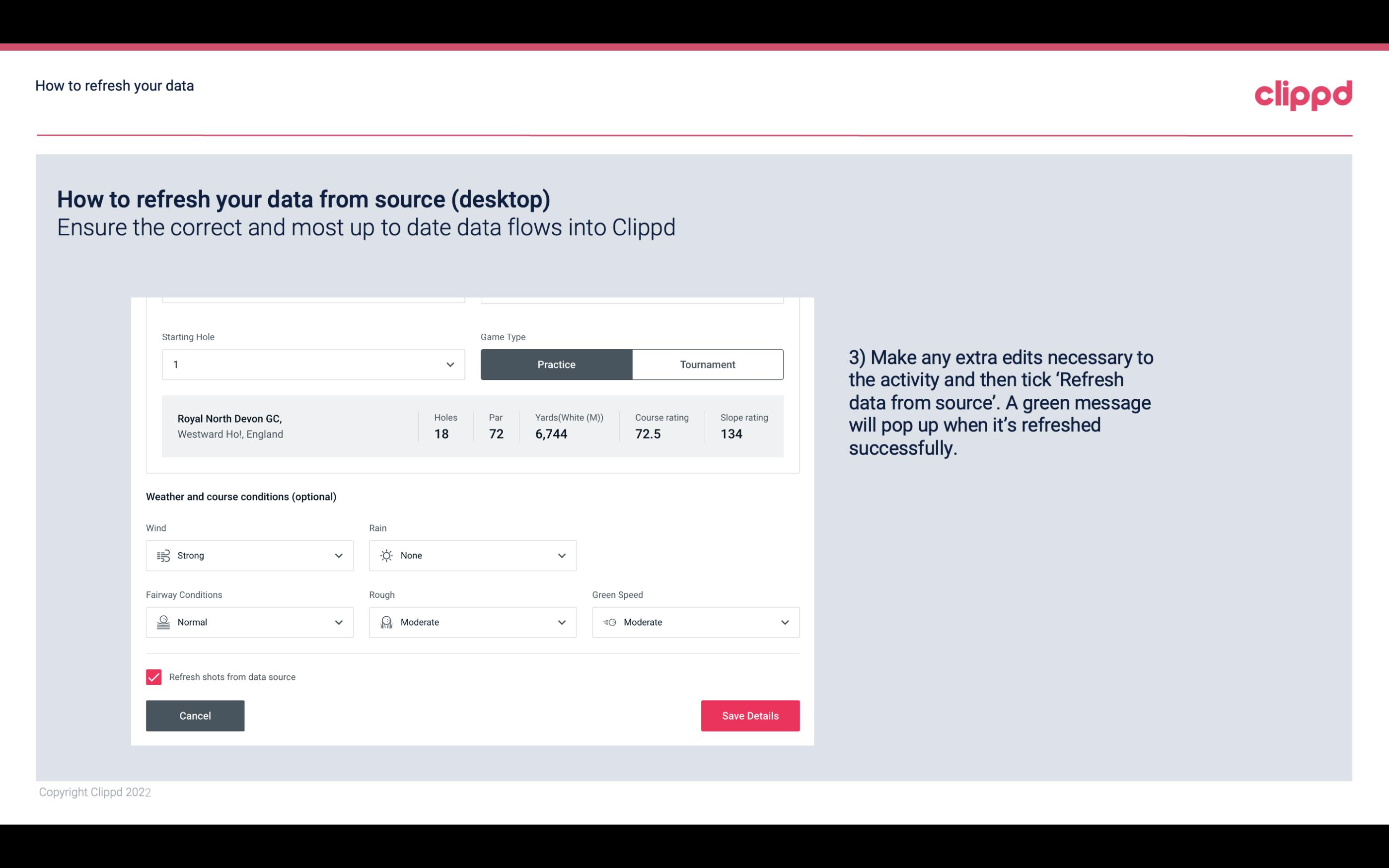
Task: Click the Save Details button
Action: click(750, 716)
